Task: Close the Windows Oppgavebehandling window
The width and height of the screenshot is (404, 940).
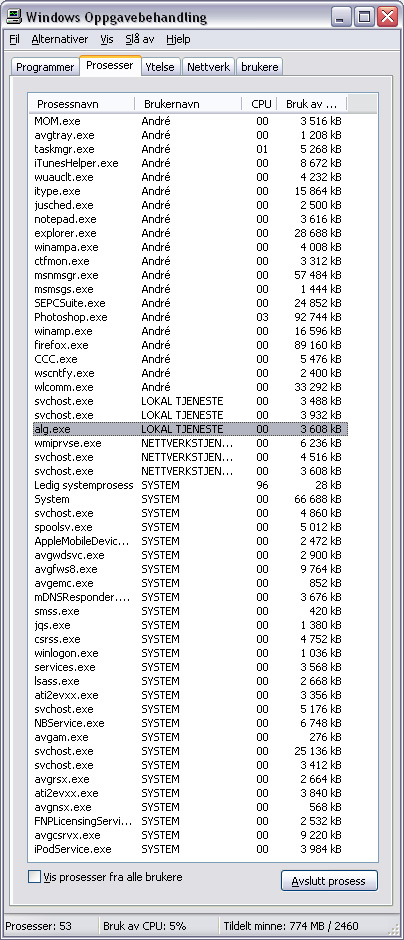Action: (x=388, y=17)
